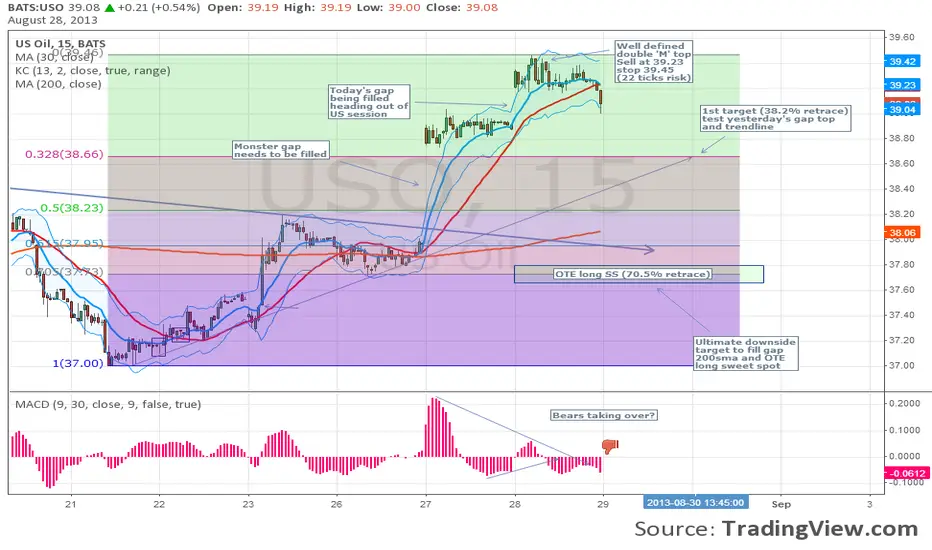The height and width of the screenshot is (550, 932).
Task: Click the 1(37.00) Fibonacci level label
Action: [78, 363]
